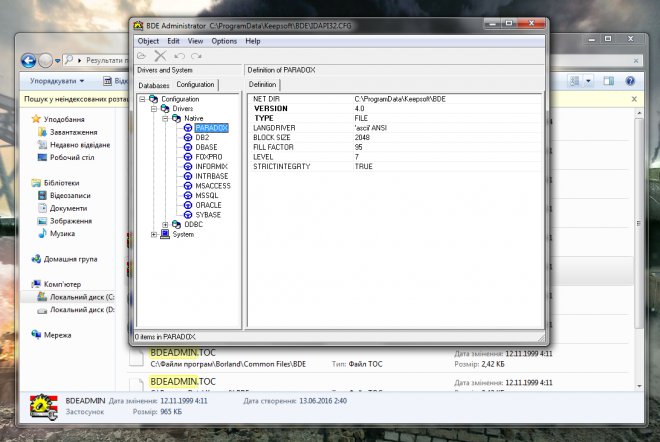Click the Undo arrow toolbar icon
The height and width of the screenshot is (442, 660).
(x=178, y=56)
